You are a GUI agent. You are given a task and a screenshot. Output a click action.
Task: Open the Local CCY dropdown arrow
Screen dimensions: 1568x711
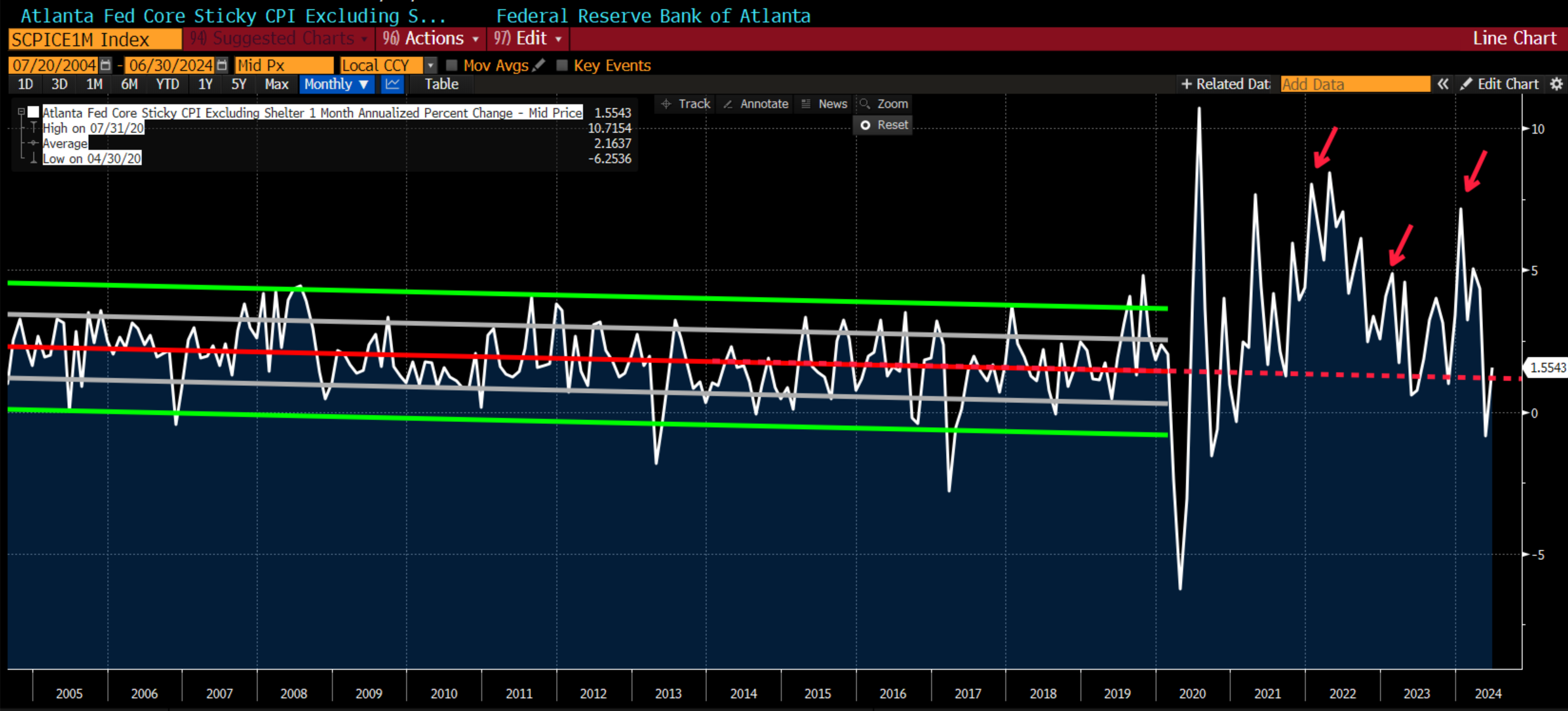[431, 65]
